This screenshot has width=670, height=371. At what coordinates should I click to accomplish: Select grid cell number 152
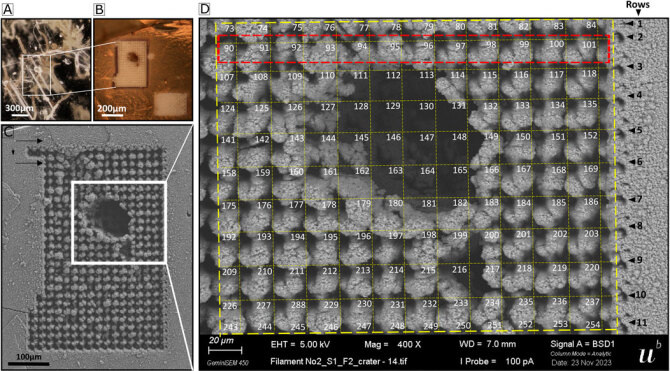pos(590,135)
